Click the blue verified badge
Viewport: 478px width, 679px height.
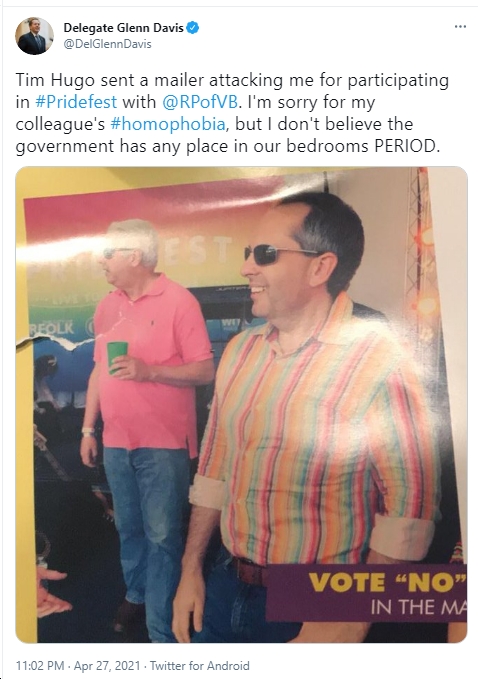click(193, 28)
